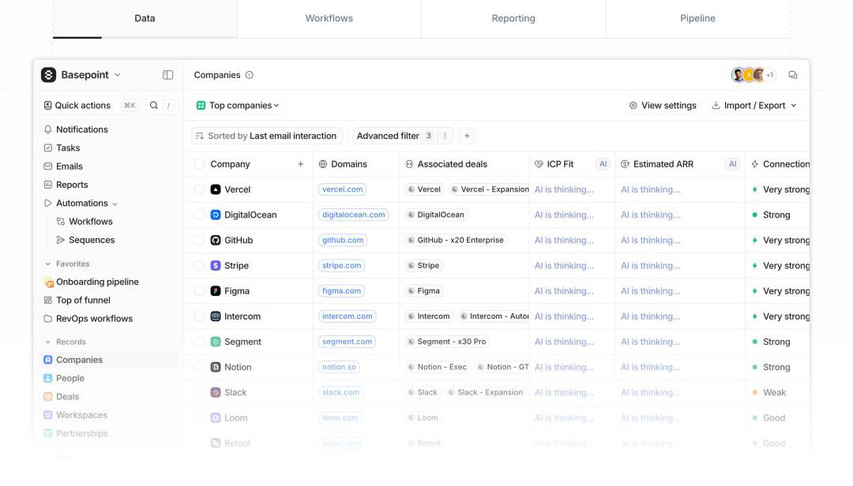Tick the Vercel row checkbox
This screenshot has height=486, width=853.
click(x=199, y=189)
